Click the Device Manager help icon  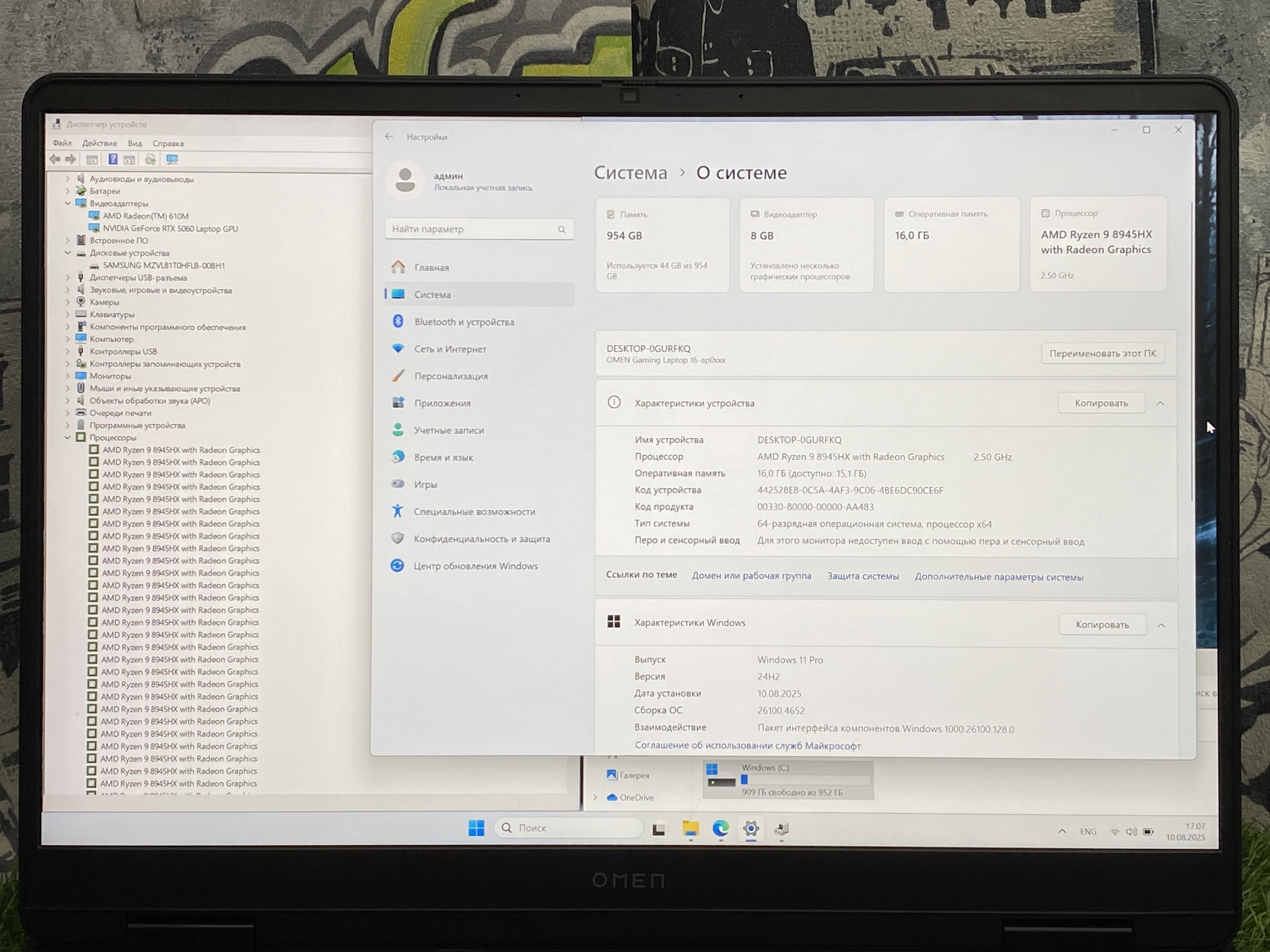[x=113, y=159]
